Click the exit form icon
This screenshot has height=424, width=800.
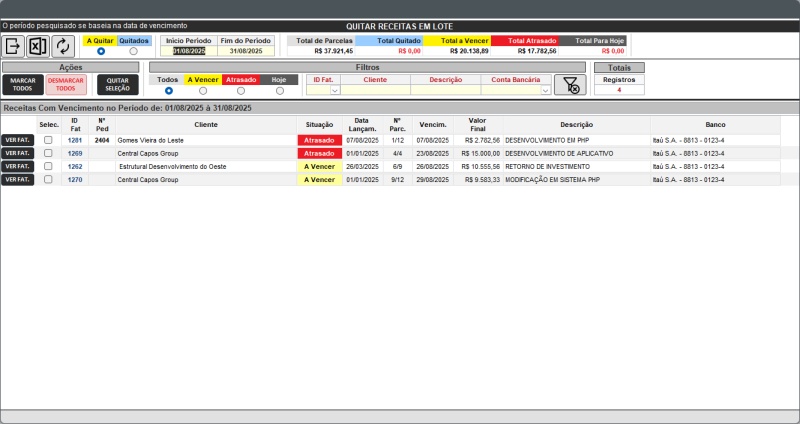(x=14, y=46)
